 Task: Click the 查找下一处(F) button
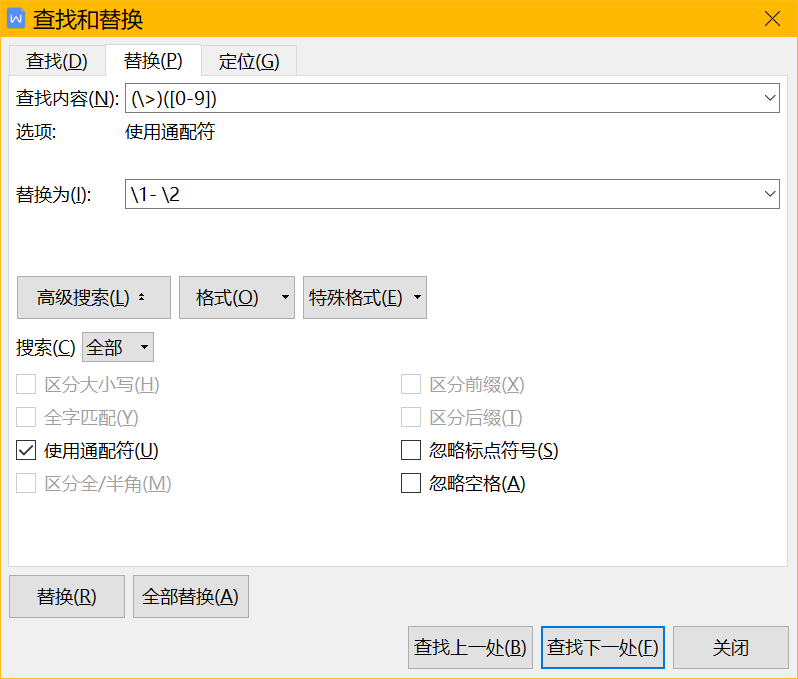pyautogui.click(x=602, y=648)
